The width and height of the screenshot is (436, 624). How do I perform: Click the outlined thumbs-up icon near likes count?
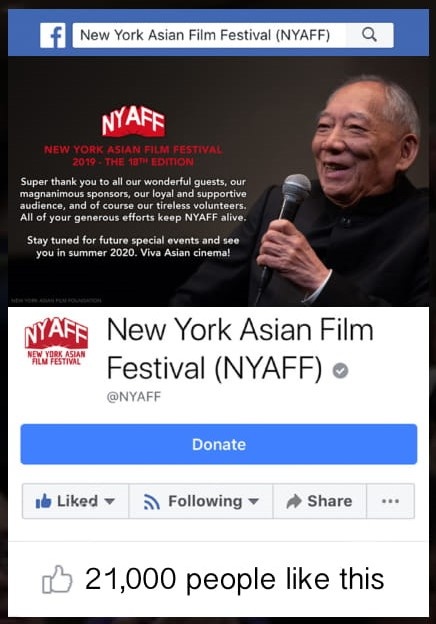pyautogui.click(x=57, y=579)
